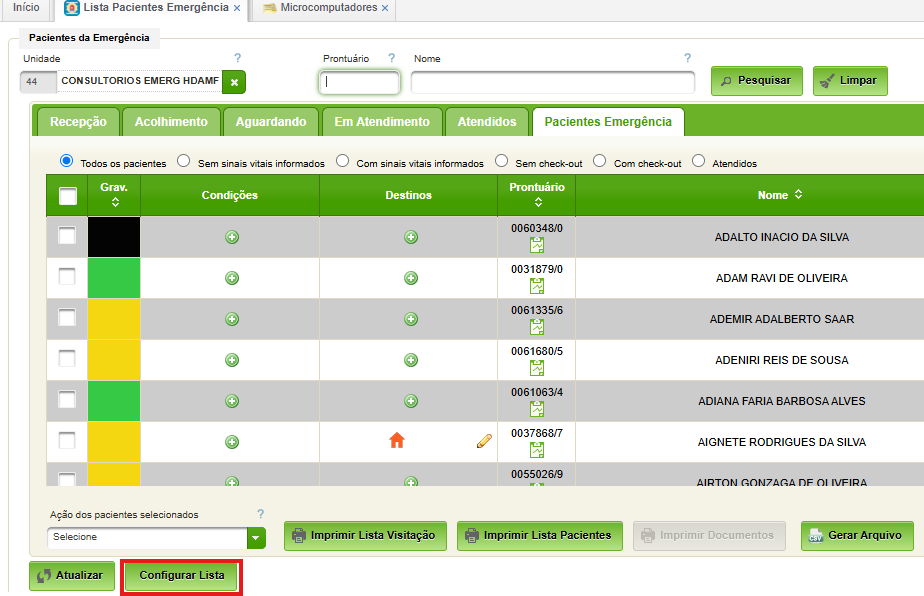
Task: Open chart icon under prontuário 0061063/4
Action: (537, 409)
